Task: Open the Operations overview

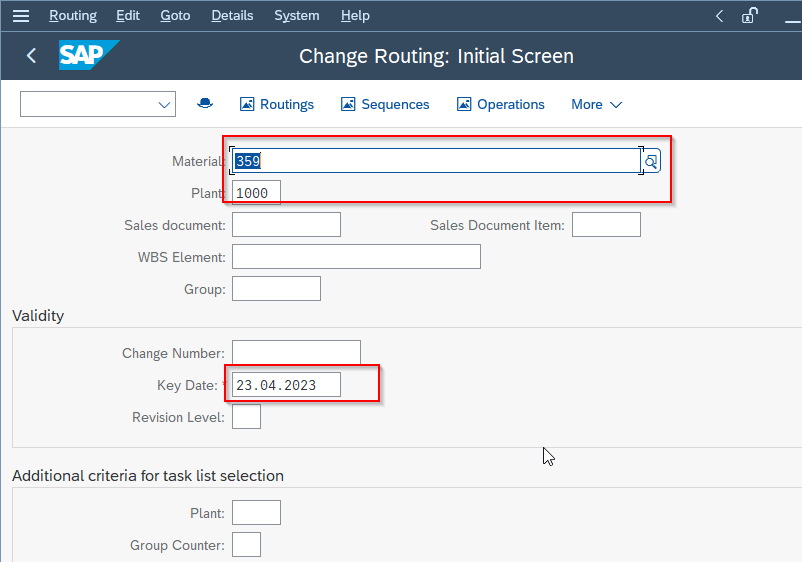Action: point(501,104)
